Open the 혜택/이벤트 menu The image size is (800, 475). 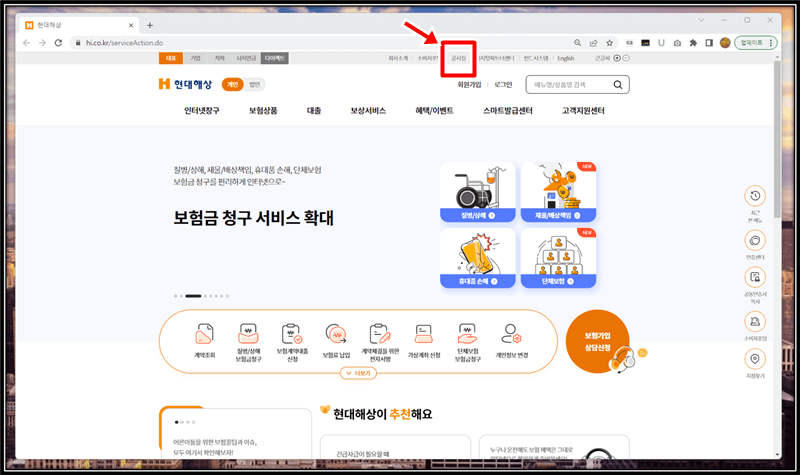(434, 111)
